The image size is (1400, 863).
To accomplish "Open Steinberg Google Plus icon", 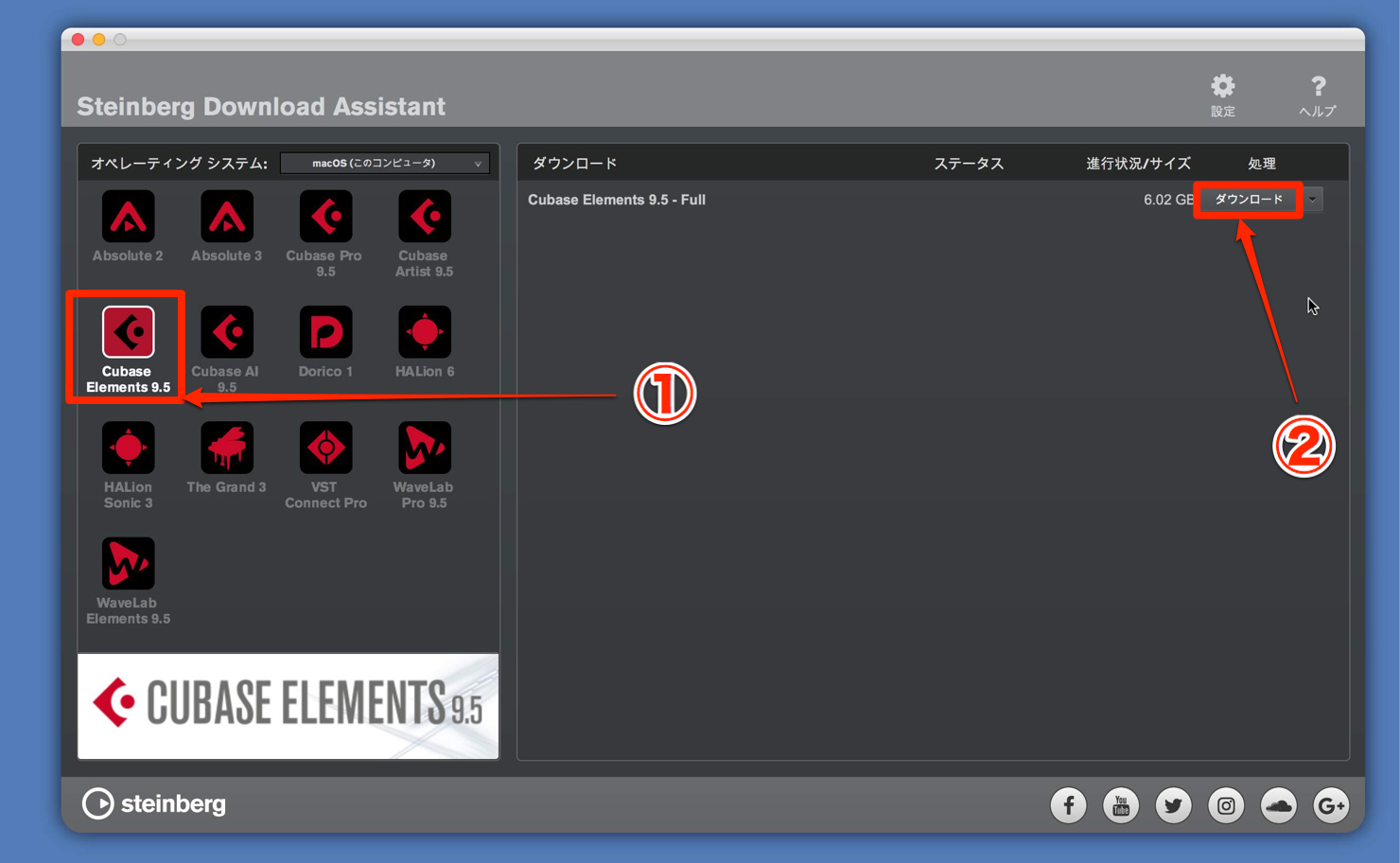I will [x=1331, y=805].
